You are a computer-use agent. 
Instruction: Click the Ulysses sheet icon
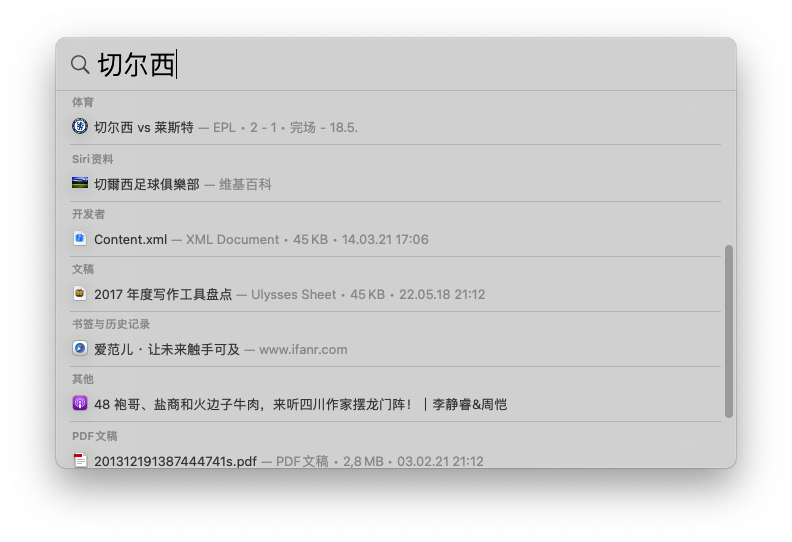click(x=80, y=293)
